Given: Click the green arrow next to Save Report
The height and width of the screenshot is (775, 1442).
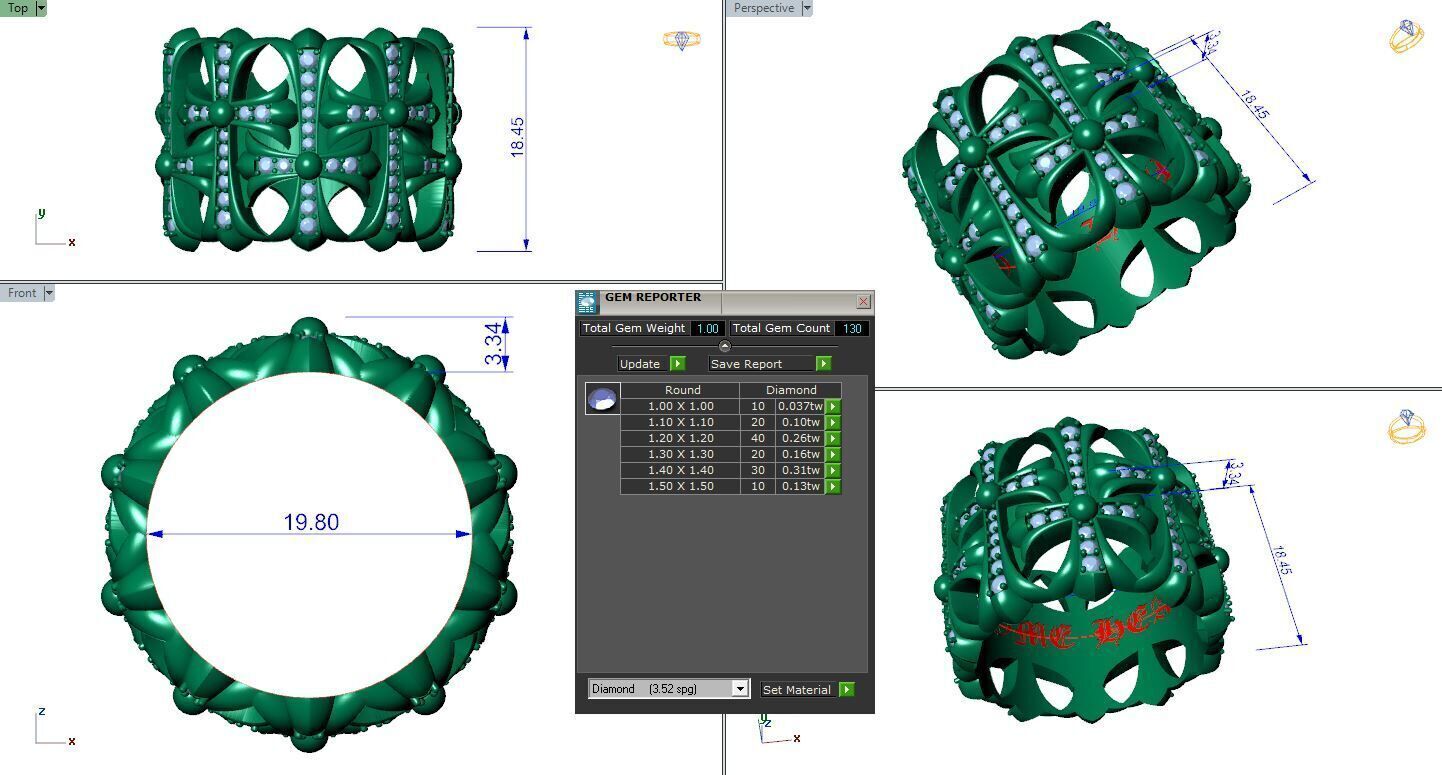Looking at the screenshot, I should click(823, 364).
